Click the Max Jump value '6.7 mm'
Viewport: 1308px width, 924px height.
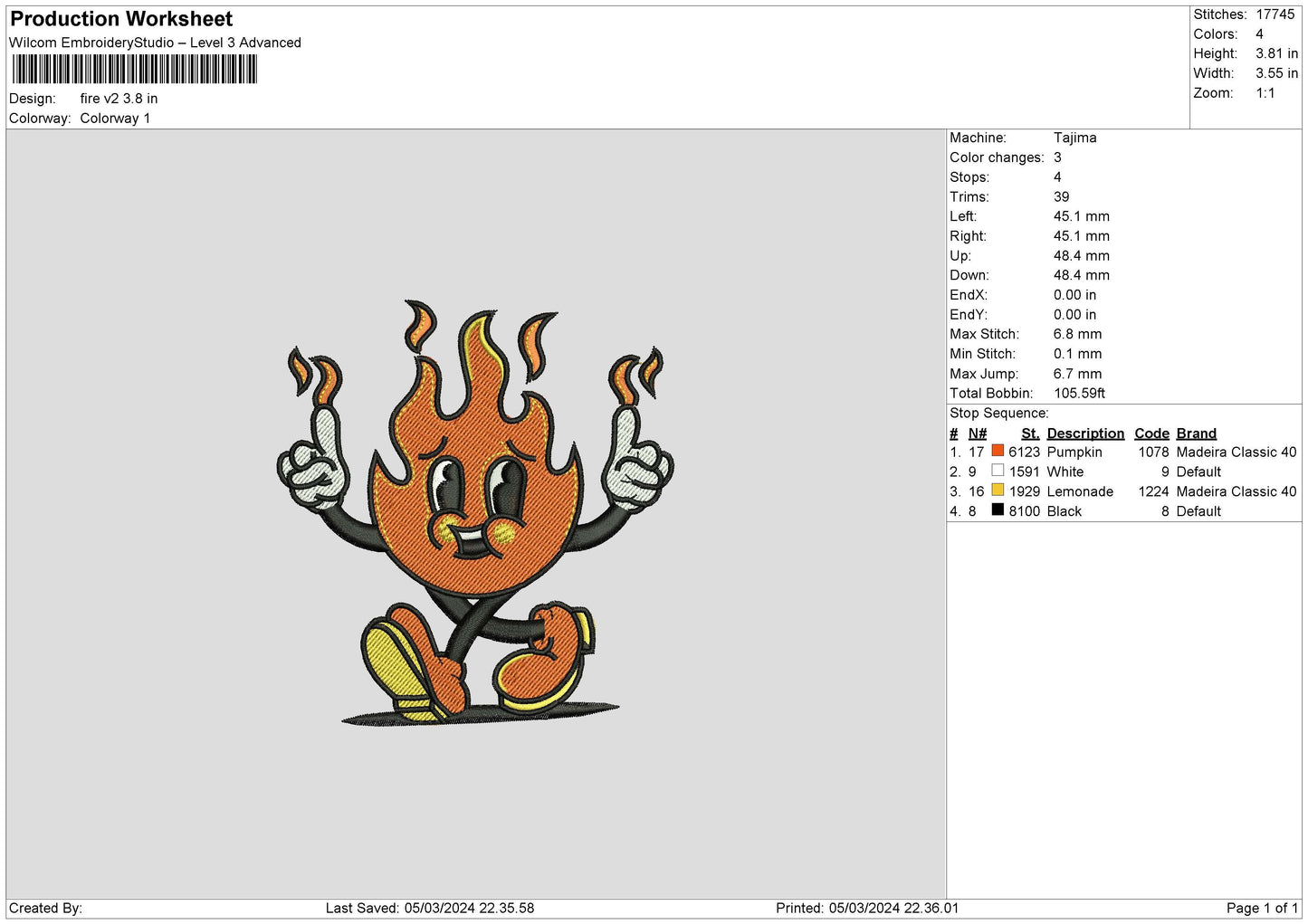(1077, 374)
